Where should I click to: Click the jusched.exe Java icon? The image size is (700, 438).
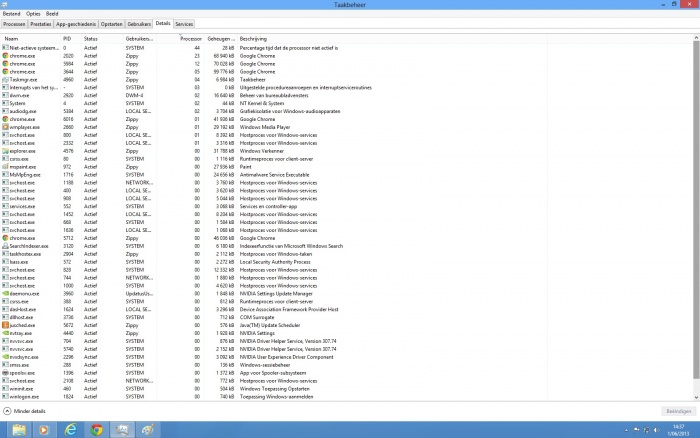5,325
